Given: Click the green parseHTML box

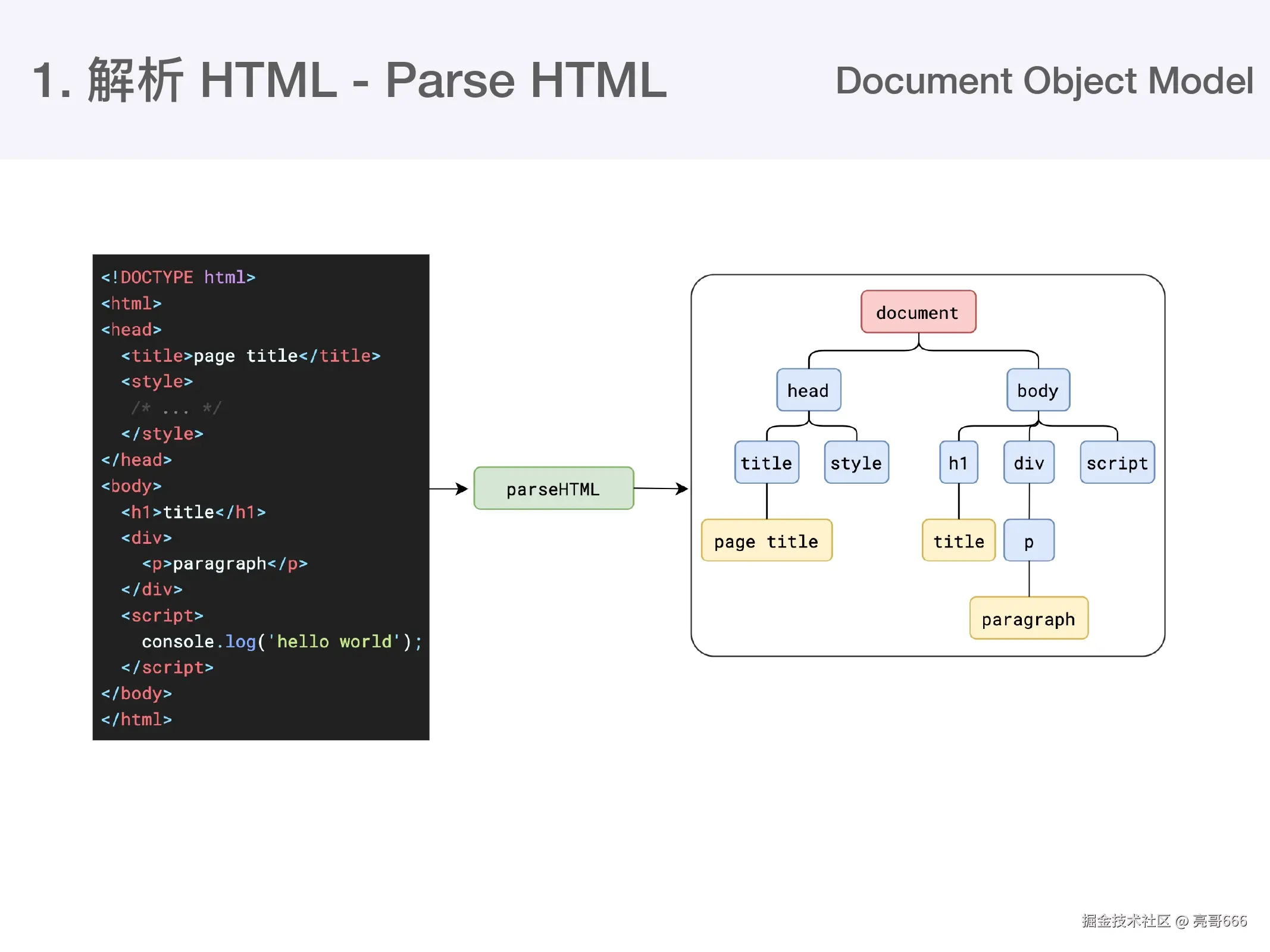Looking at the screenshot, I should point(553,488).
